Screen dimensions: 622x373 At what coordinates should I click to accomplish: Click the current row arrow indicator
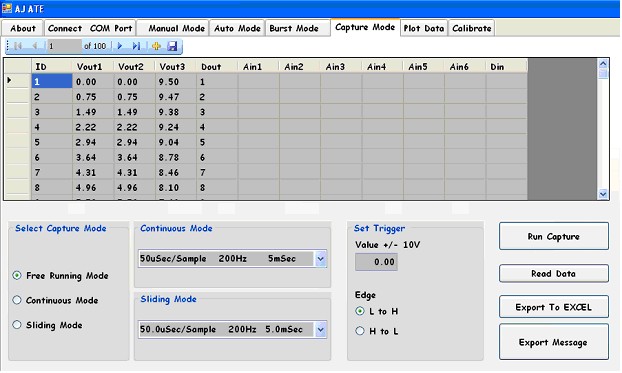point(10,81)
